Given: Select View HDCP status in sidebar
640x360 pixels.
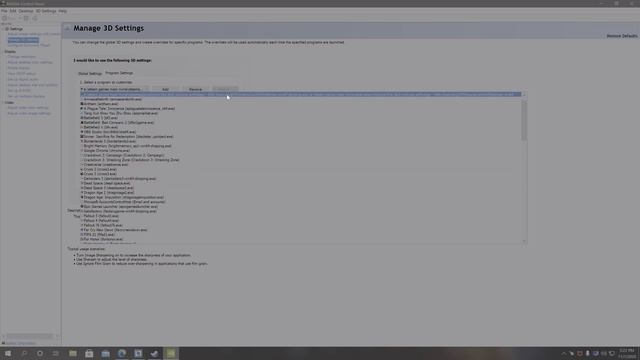Looking at the screenshot, I should (x=21, y=74).
